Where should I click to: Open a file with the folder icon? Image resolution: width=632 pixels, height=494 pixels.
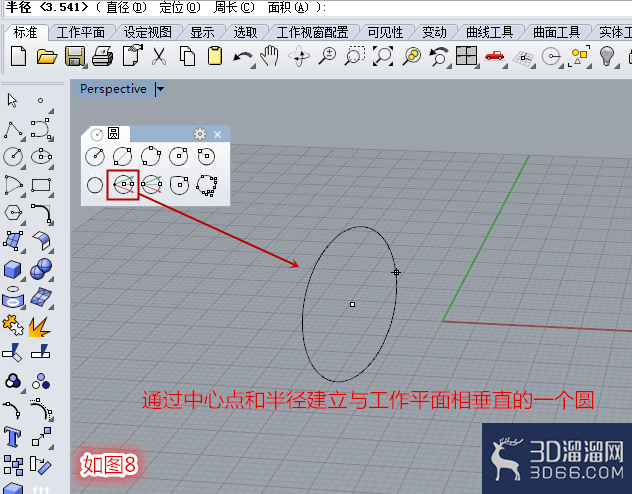(47, 56)
